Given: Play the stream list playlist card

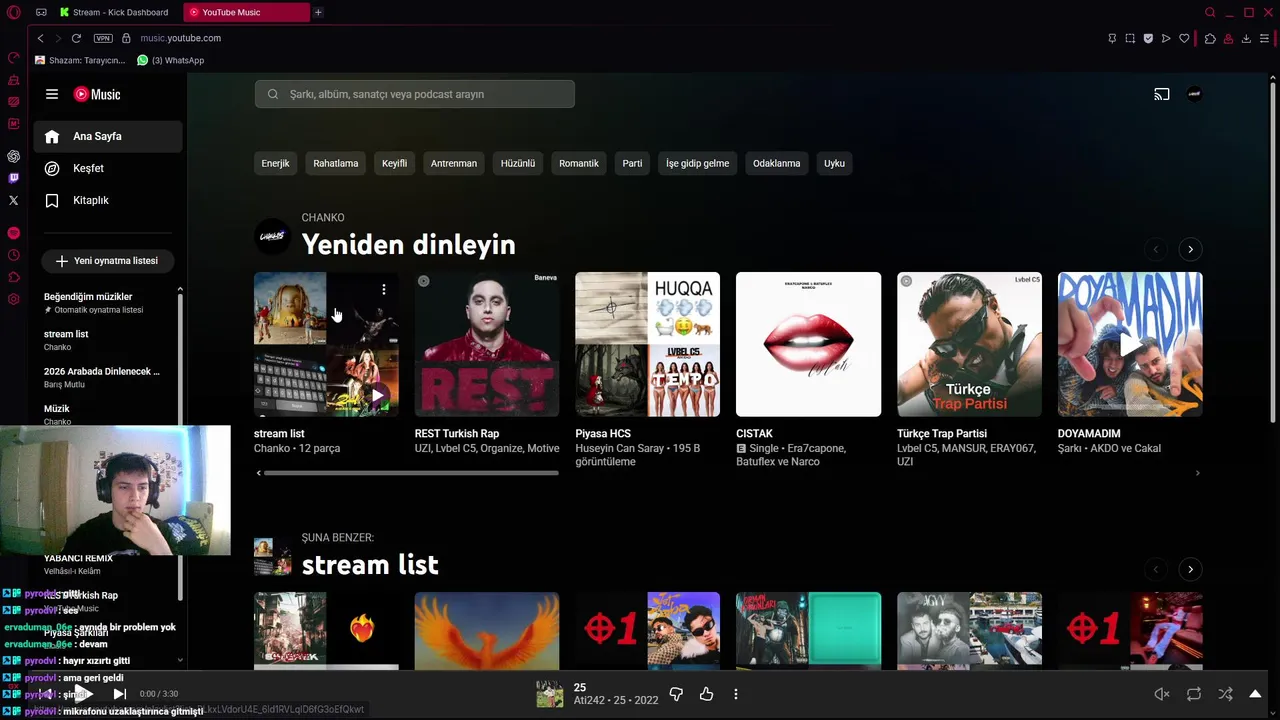Looking at the screenshot, I should click(377, 395).
